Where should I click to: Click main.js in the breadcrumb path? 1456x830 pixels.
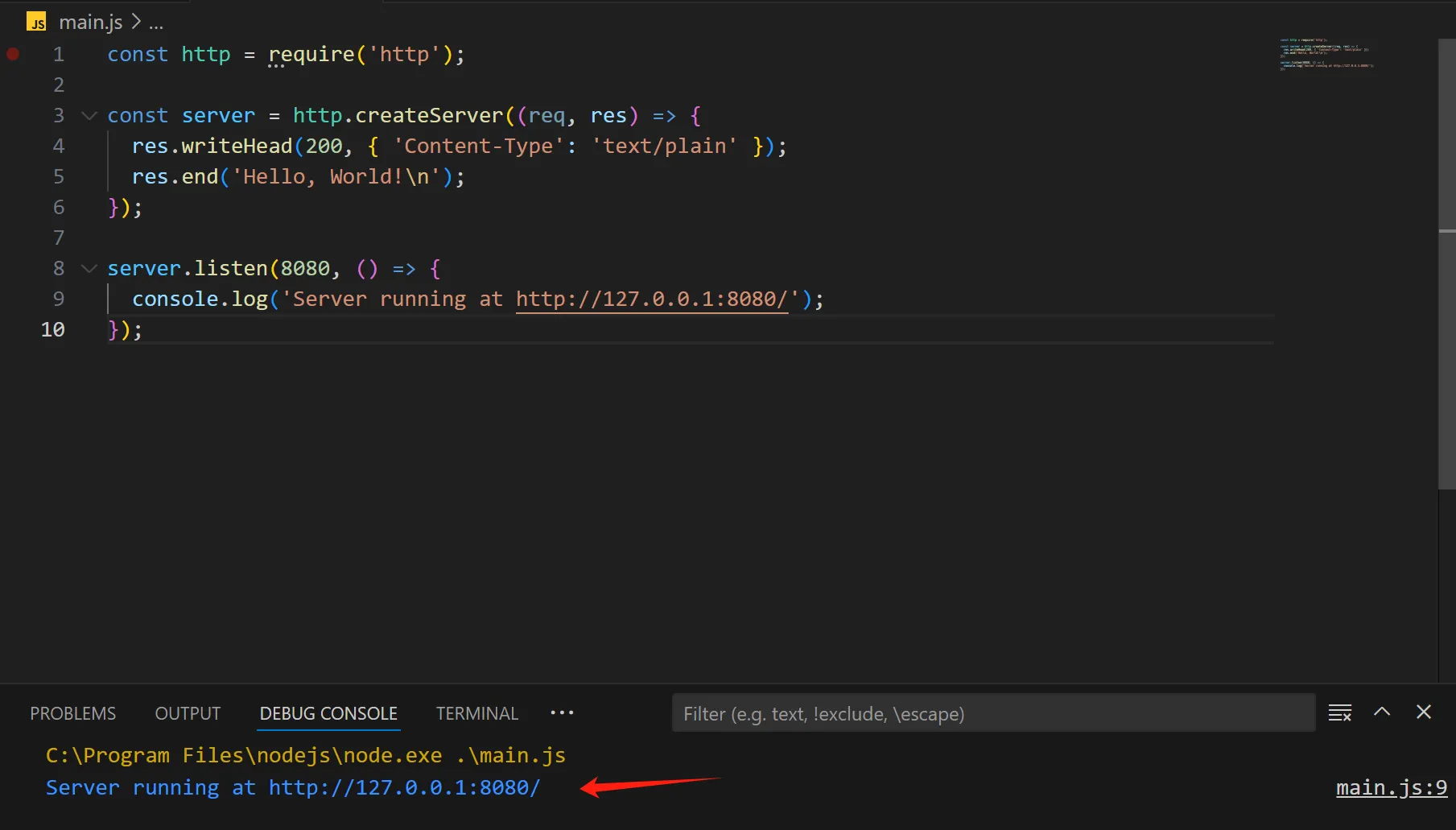click(90, 23)
